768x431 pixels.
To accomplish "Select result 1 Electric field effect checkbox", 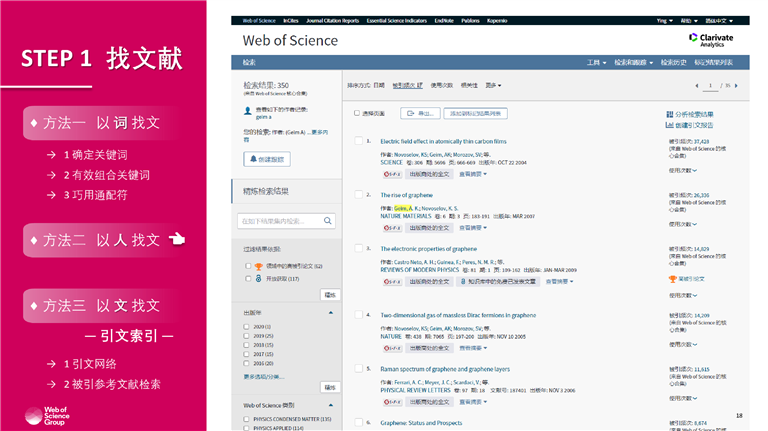I will [359, 141].
